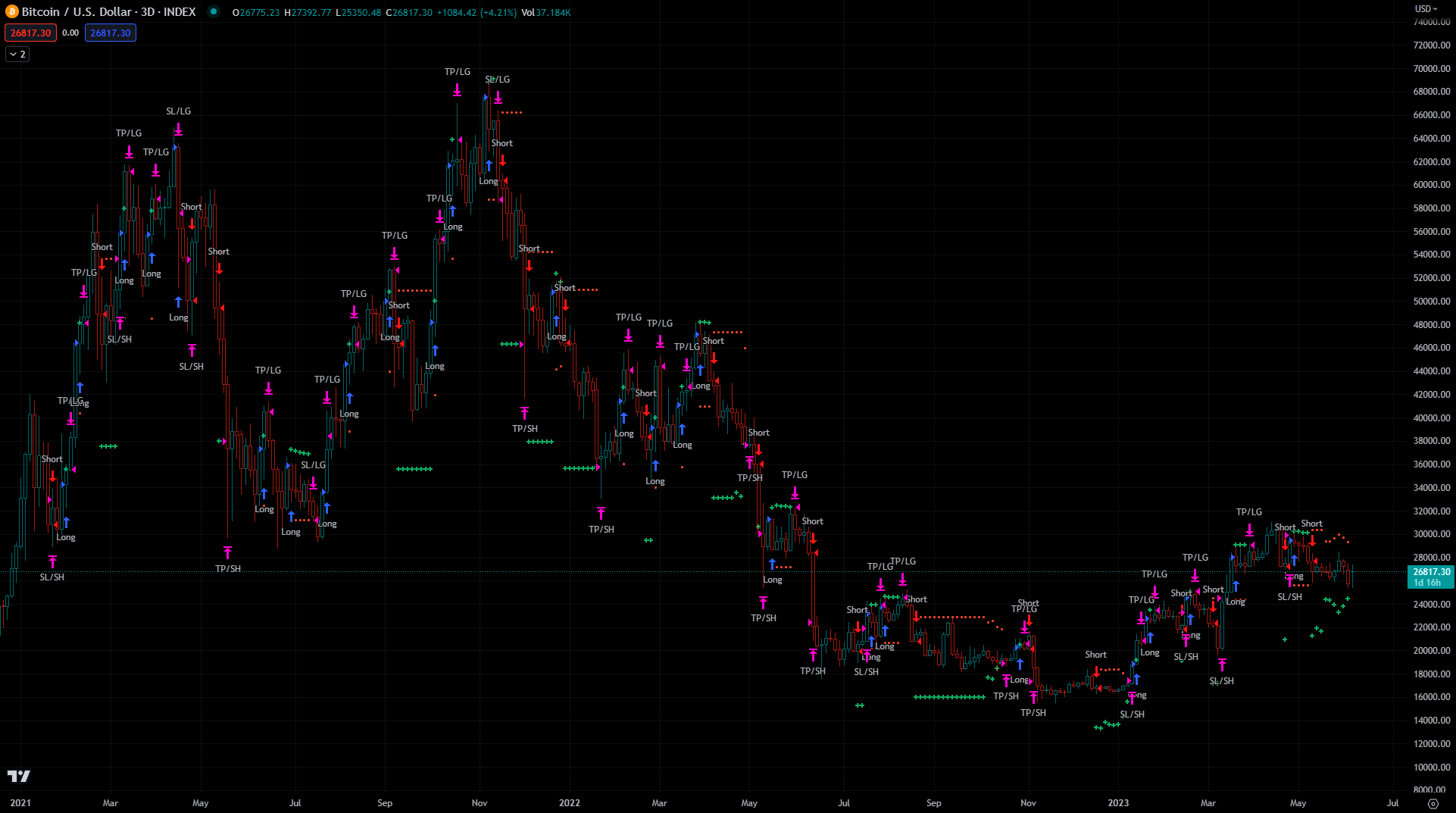The image size is (1456, 813).
Task: Click the Vol 37.184K value in legend
Action: (x=546, y=13)
